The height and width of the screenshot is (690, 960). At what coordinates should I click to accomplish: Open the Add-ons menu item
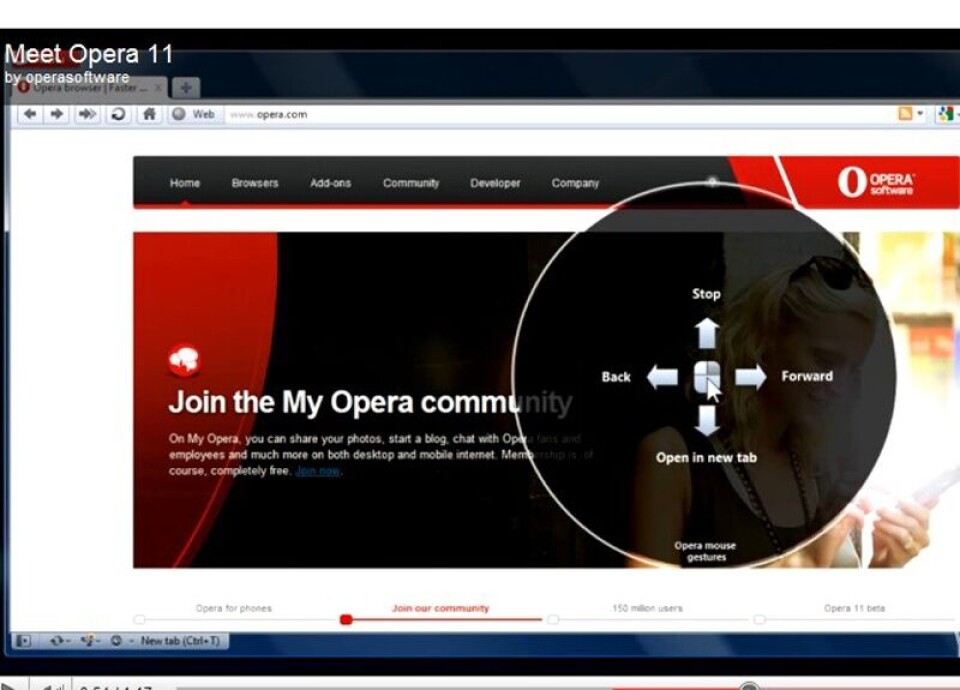tap(331, 183)
